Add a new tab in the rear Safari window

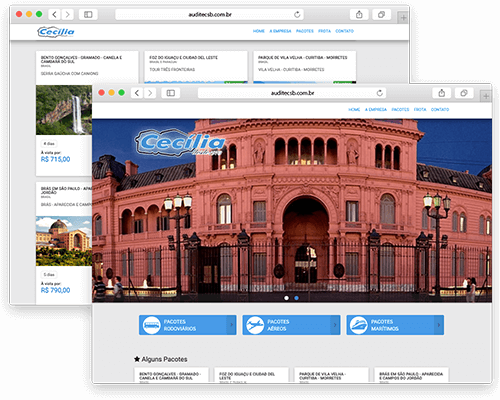tap(403, 18)
